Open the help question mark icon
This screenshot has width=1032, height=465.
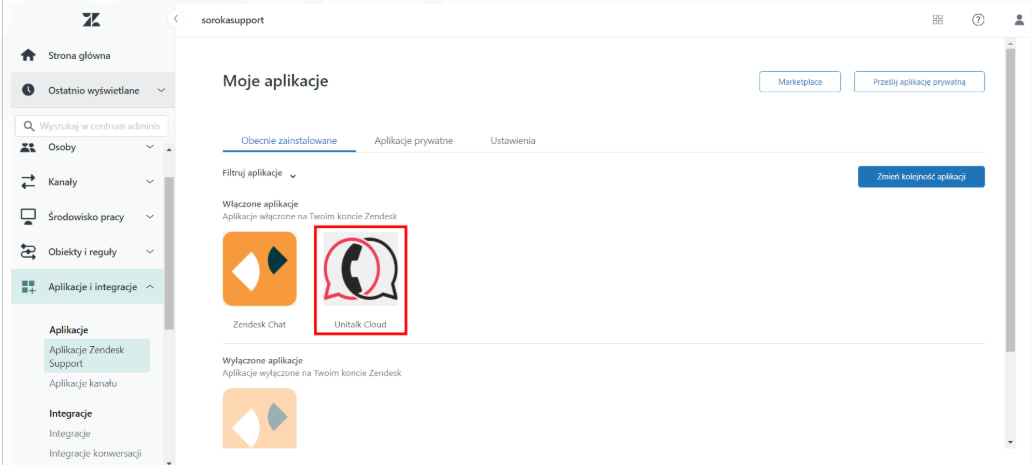977,19
